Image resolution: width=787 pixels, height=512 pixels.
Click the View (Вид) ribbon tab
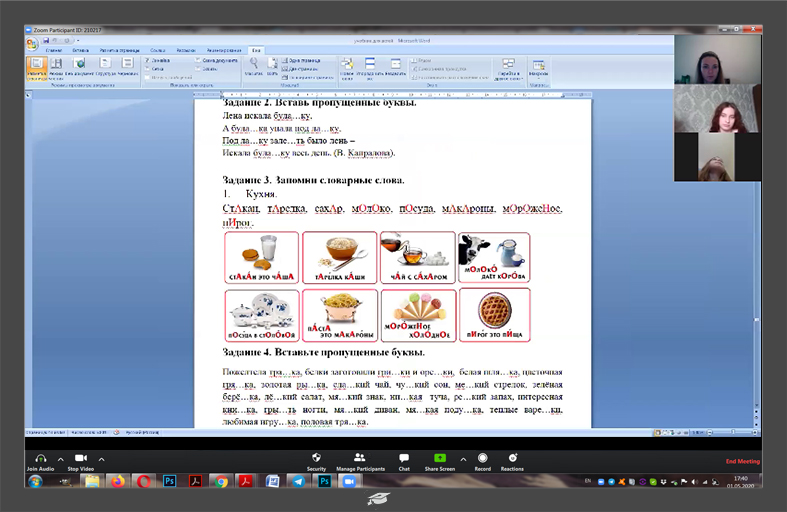click(256, 50)
